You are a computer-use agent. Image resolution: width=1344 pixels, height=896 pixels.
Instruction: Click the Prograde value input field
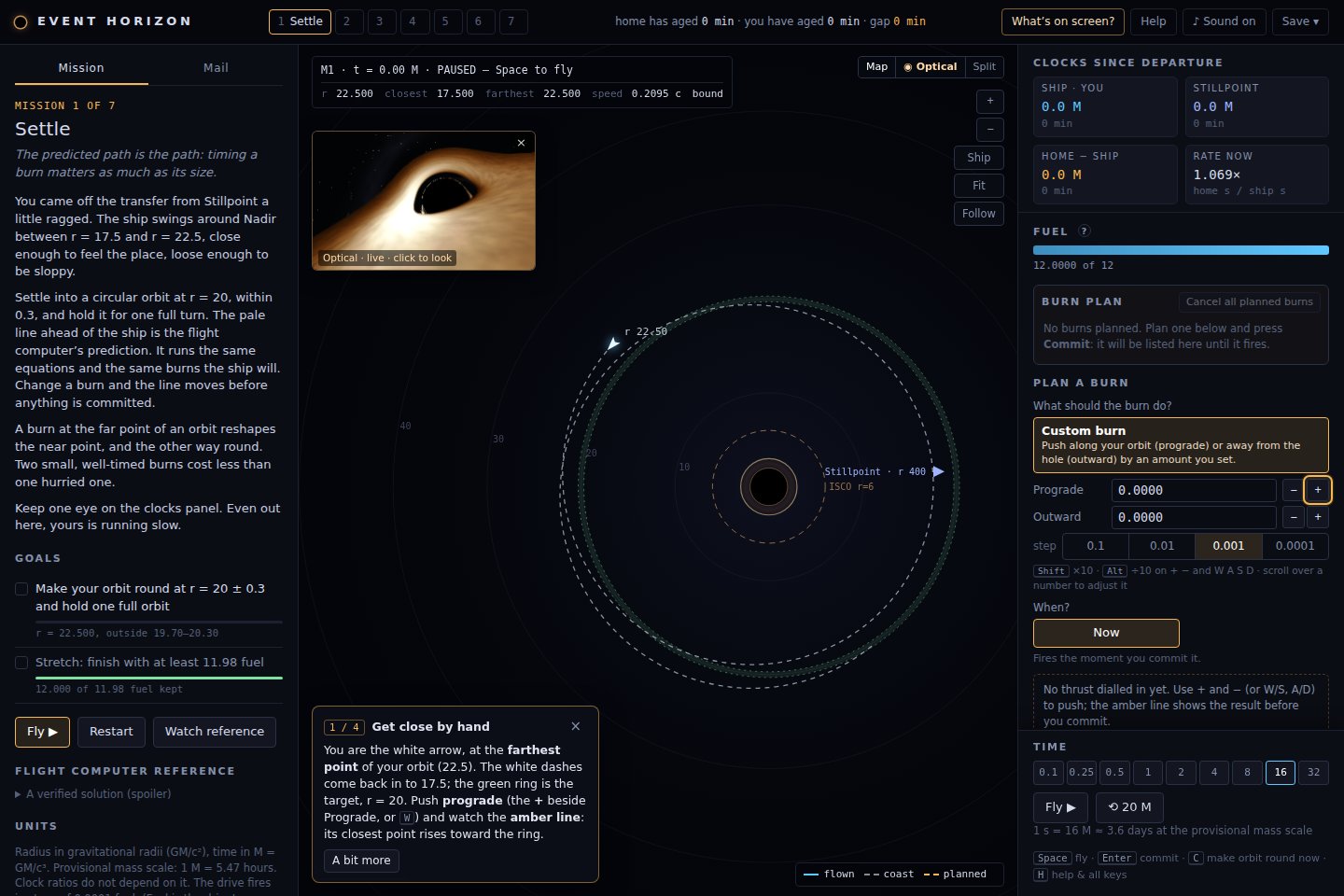[1194, 490]
